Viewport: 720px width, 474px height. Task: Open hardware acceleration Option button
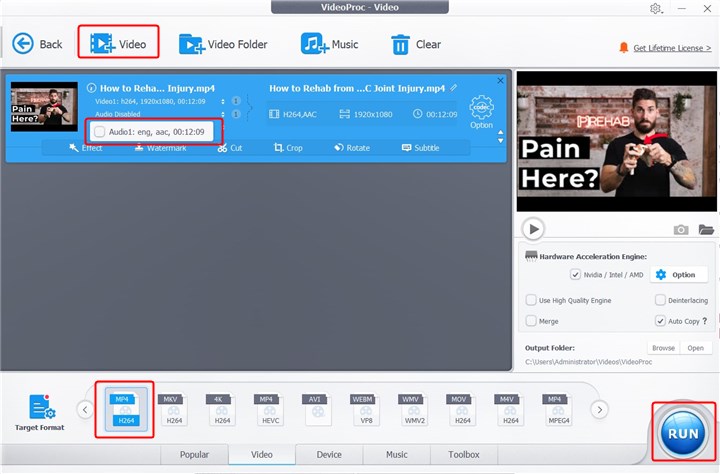679,275
